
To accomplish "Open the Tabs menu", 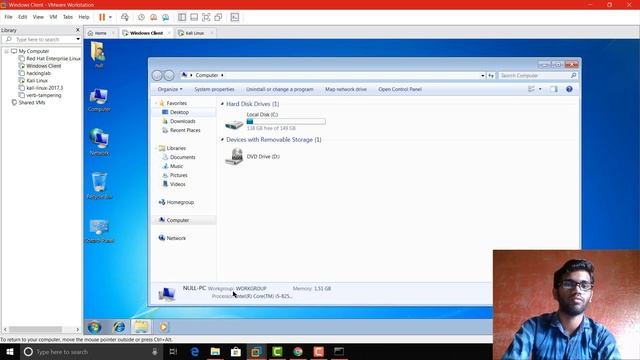I will 68,17.
